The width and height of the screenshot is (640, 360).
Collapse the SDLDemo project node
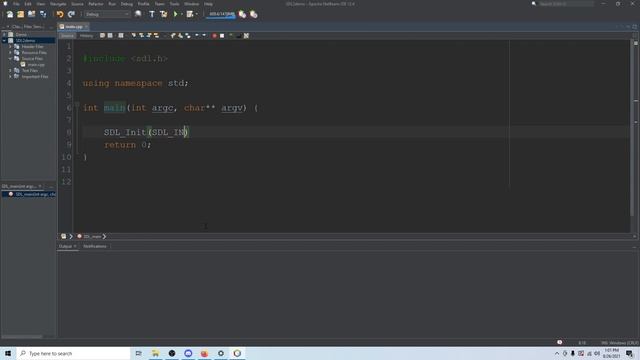[x=4, y=40]
